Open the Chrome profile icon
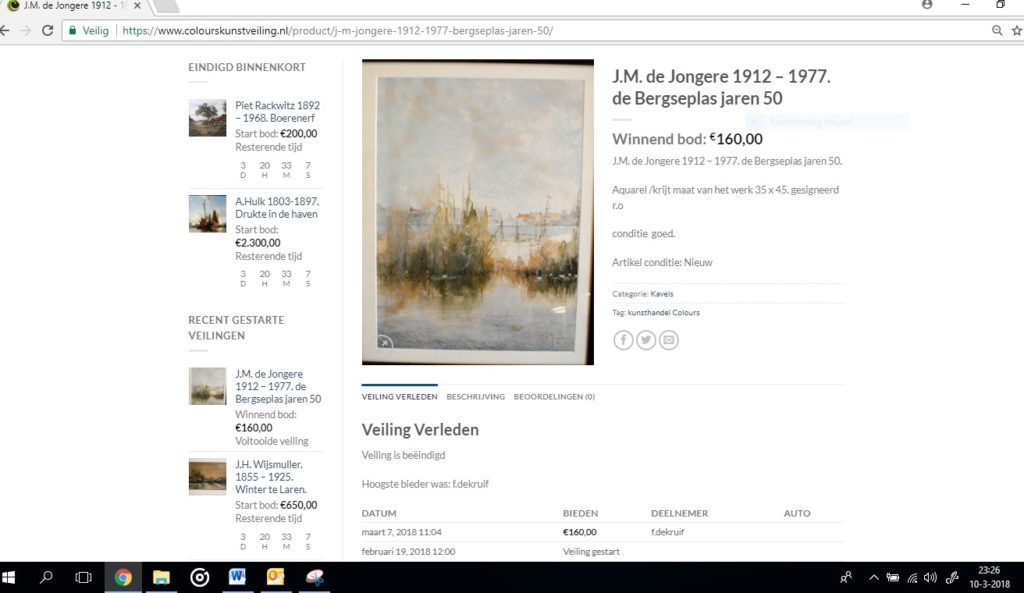Screen dimensions: 1024x593 [x=927, y=5]
